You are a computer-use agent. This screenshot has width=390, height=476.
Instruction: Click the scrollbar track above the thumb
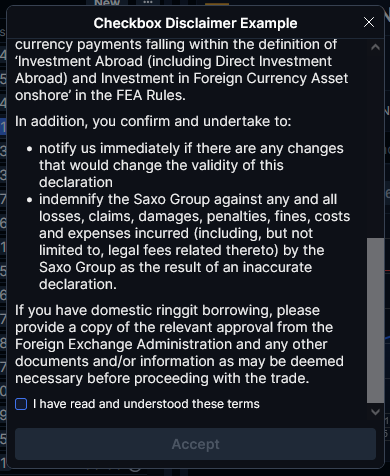pyautogui.click(x=375, y=145)
